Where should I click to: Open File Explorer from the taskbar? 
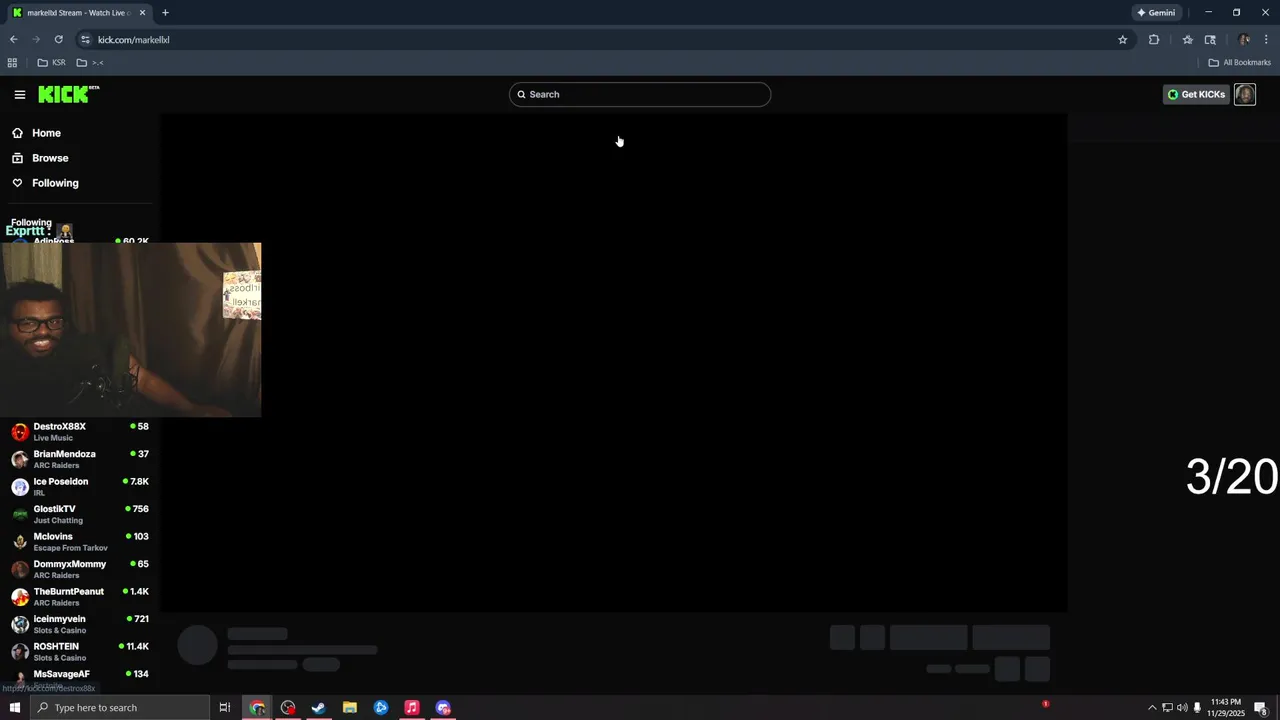pyautogui.click(x=350, y=708)
